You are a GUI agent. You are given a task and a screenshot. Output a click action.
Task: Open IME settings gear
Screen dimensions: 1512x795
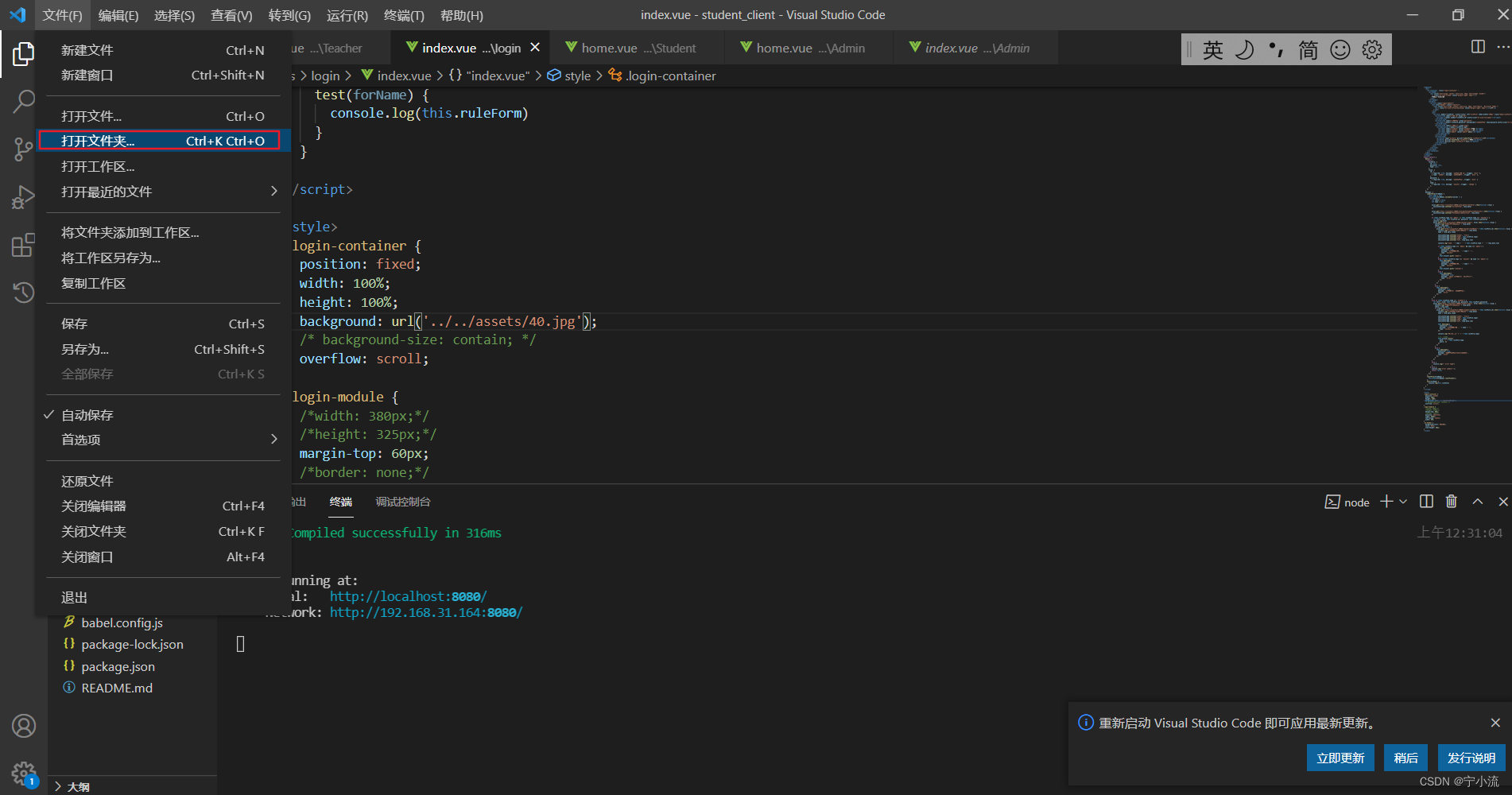pyautogui.click(x=1372, y=50)
